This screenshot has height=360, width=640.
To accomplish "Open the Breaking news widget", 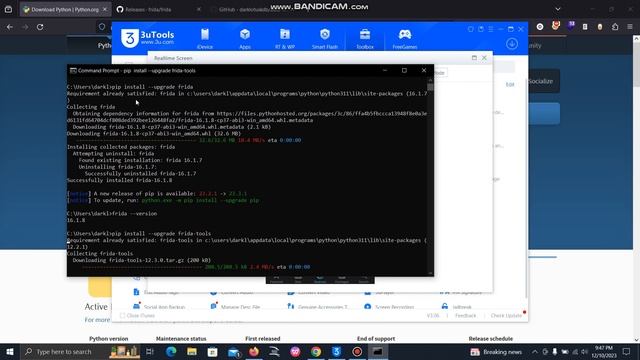I will pyautogui.click(x=496, y=351).
